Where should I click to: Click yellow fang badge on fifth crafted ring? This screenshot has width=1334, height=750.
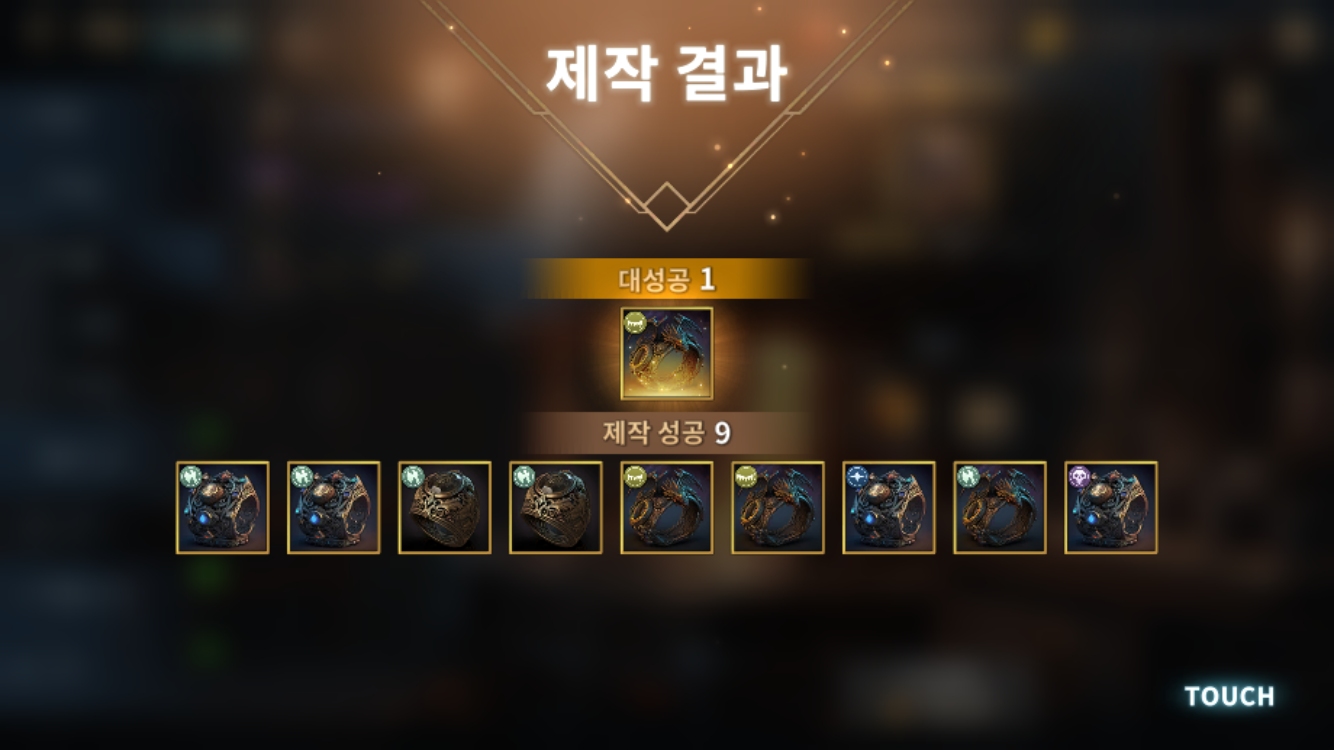coord(635,476)
